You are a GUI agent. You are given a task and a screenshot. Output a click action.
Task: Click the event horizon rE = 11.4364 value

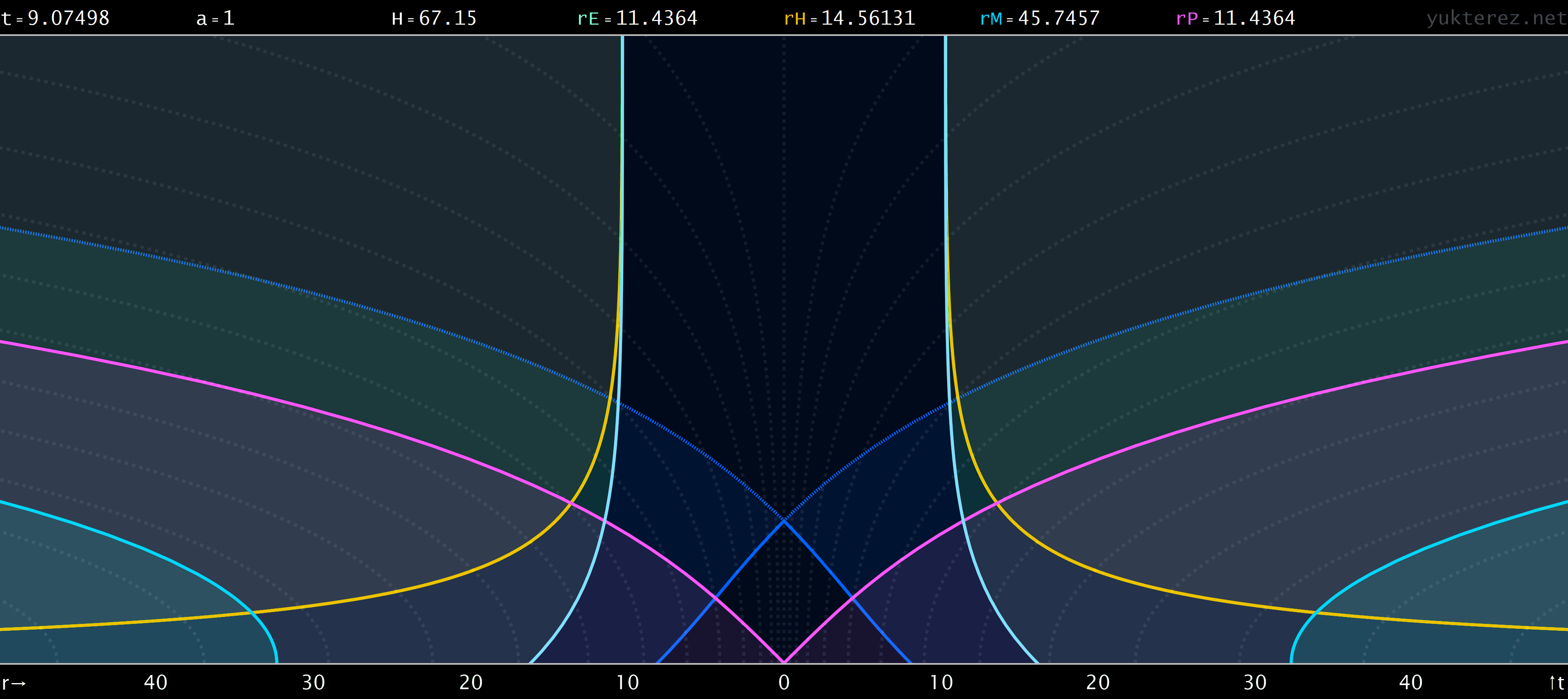click(637, 18)
